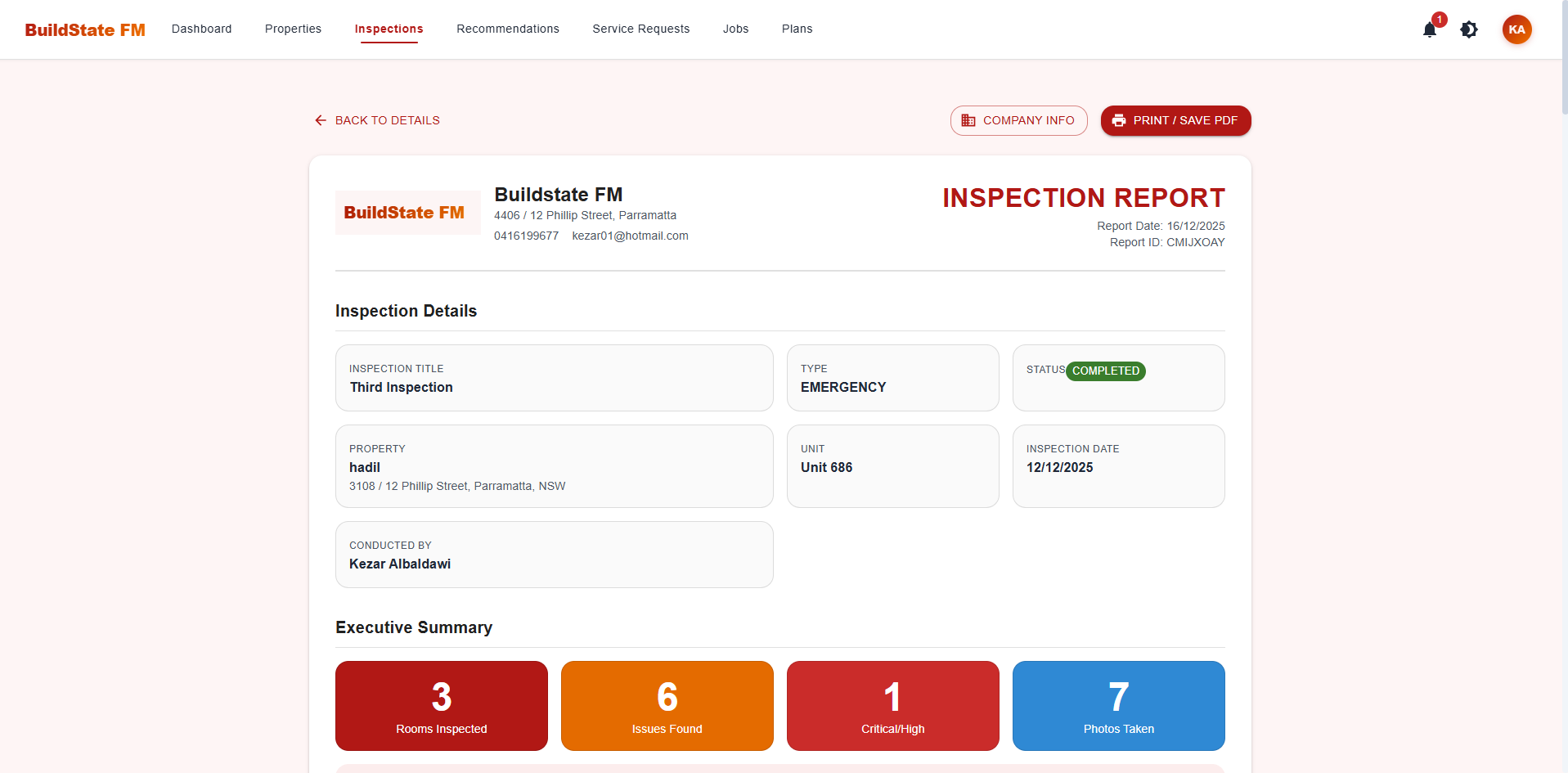The height and width of the screenshot is (773, 1568).
Task: Click the Report Date: 16/12/2025 text
Action: pos(1161,226)
